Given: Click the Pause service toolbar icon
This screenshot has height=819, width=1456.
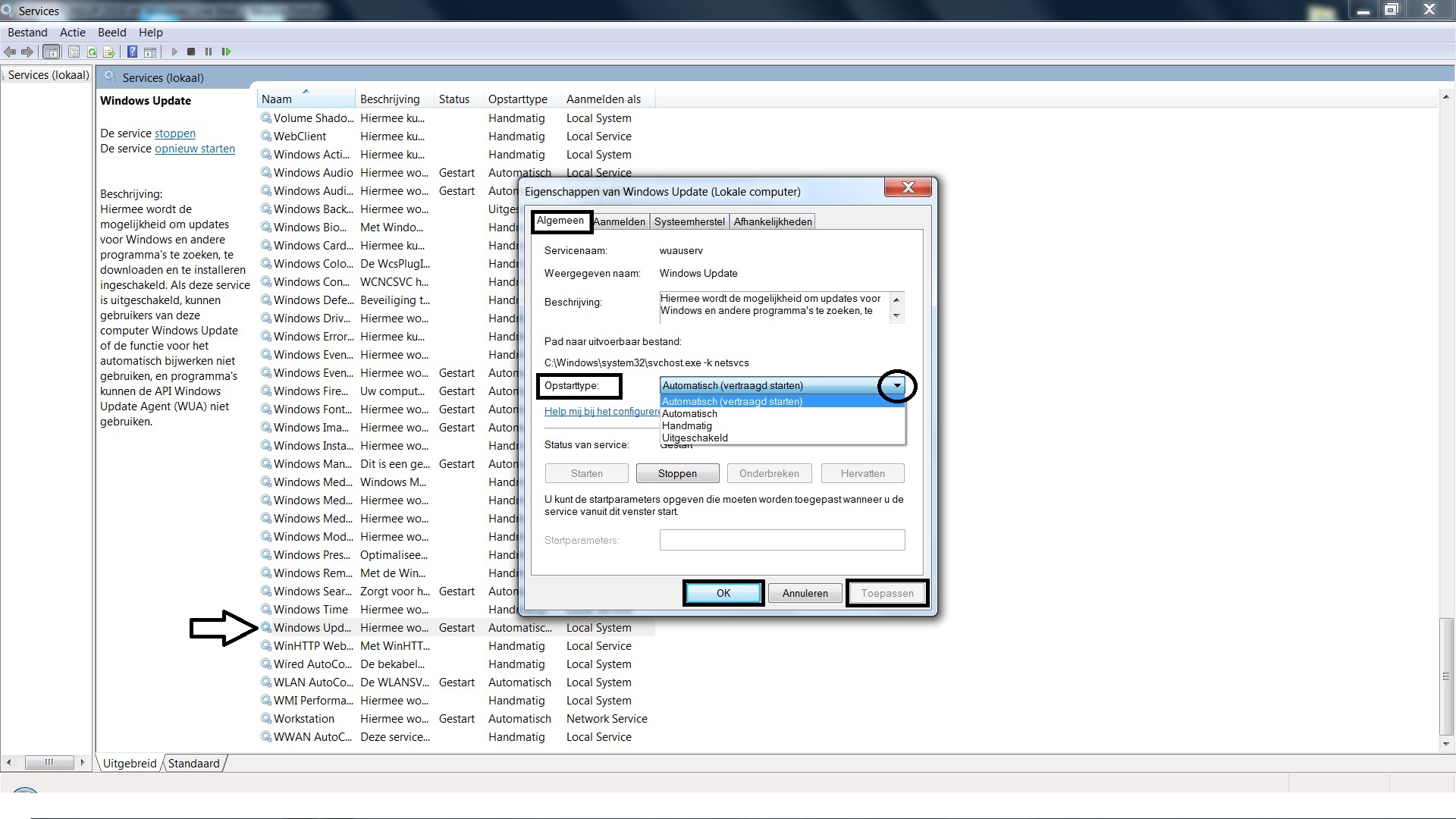Looking at the screenshot, I should click(x=209, y=52).
